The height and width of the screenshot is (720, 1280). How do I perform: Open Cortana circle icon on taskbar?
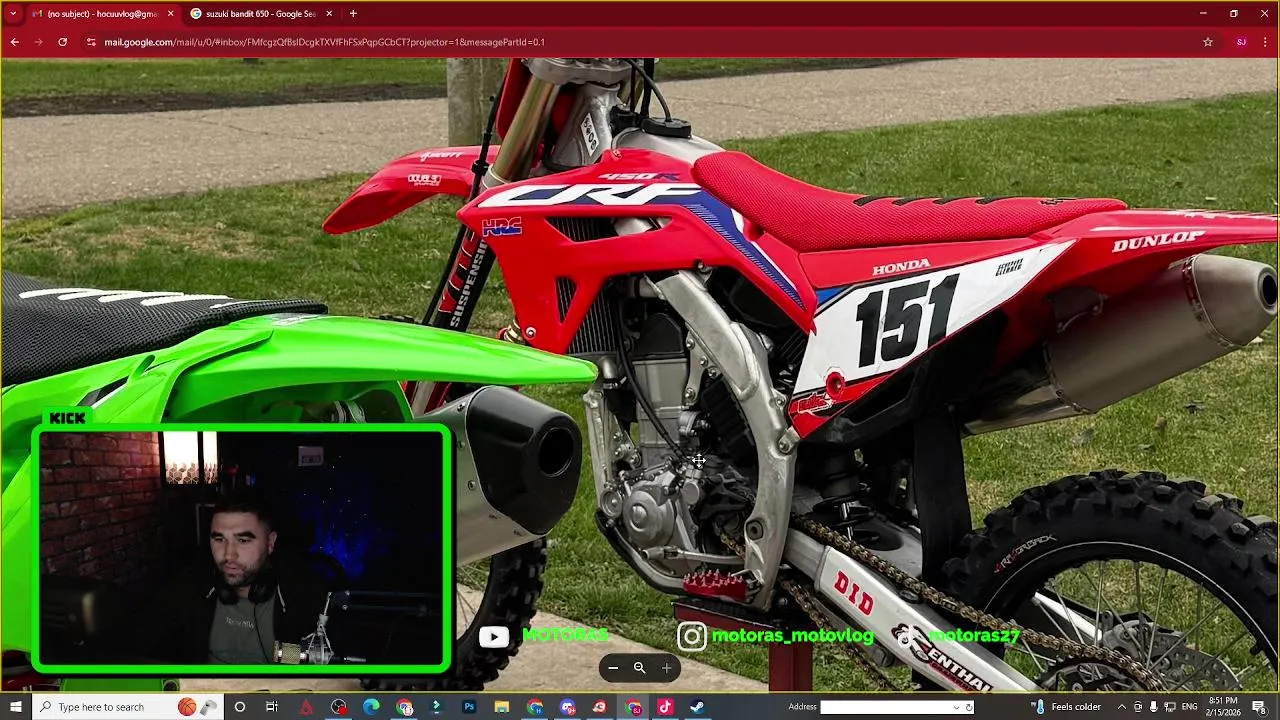pyautogui.click(x=240, y=707)
